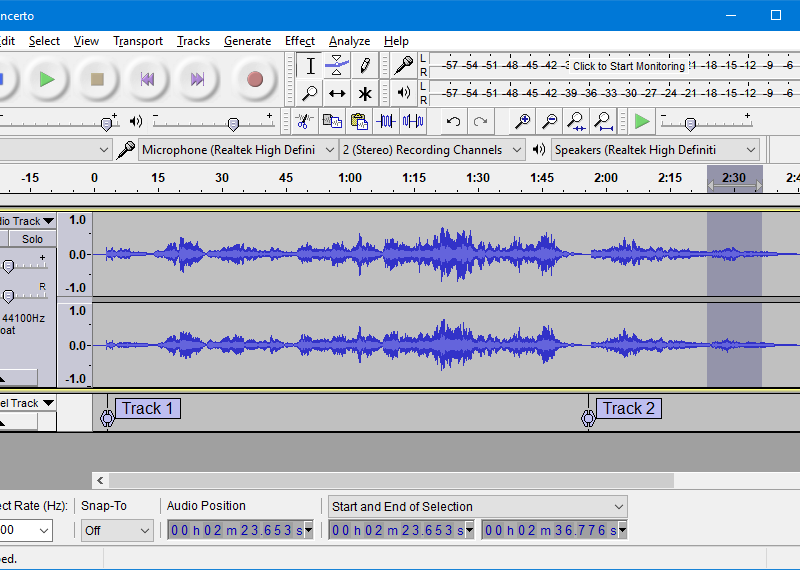Click the Silence audio selection icon

[x=412, y=122]
